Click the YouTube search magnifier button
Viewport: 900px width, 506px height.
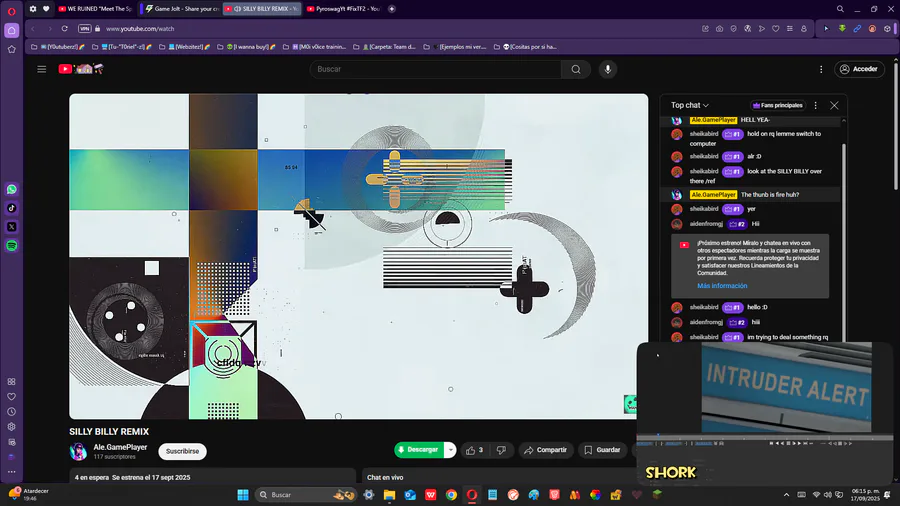[576, 69]
